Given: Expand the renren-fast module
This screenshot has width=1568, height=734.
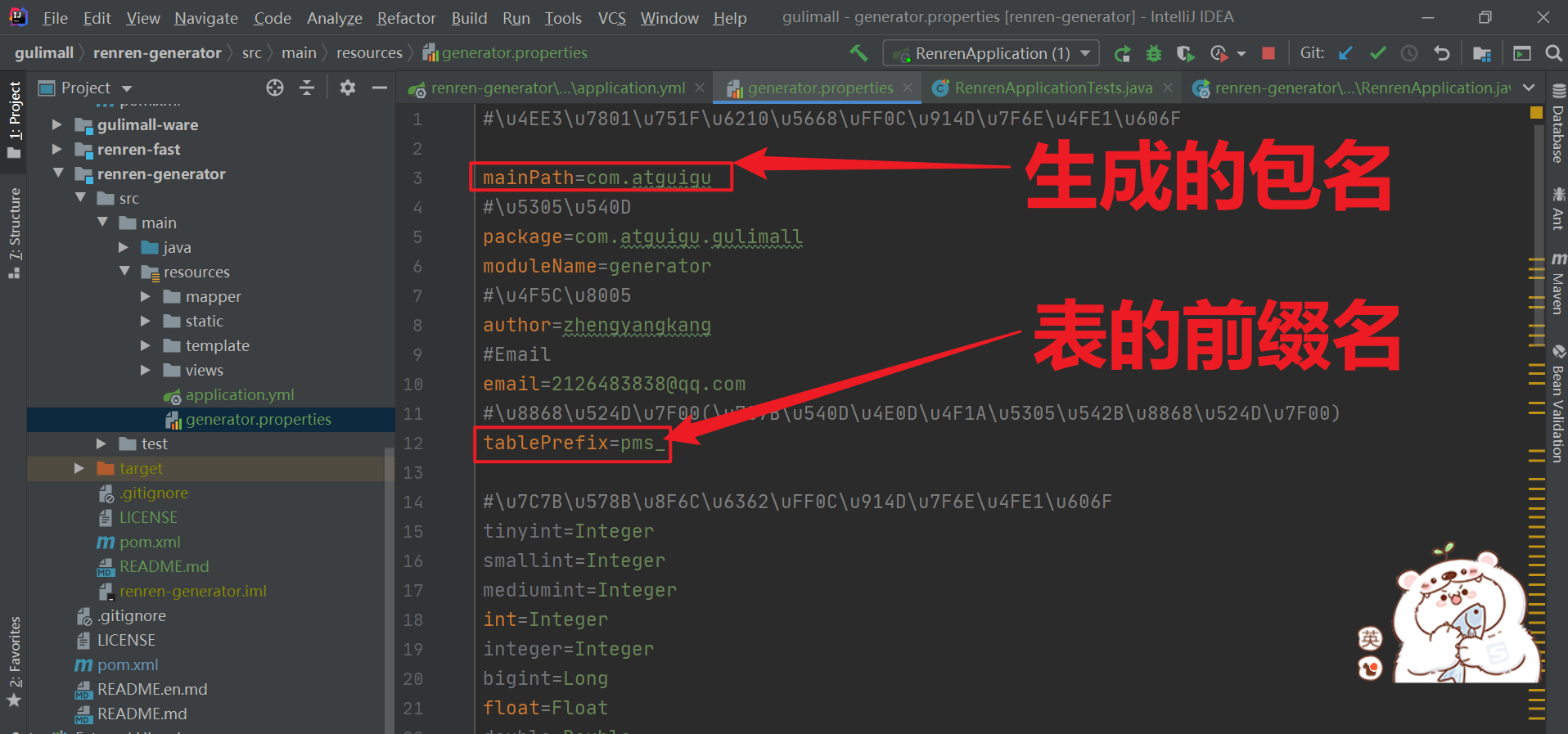Looking at the screenshot, I should (x=56, y=149).
